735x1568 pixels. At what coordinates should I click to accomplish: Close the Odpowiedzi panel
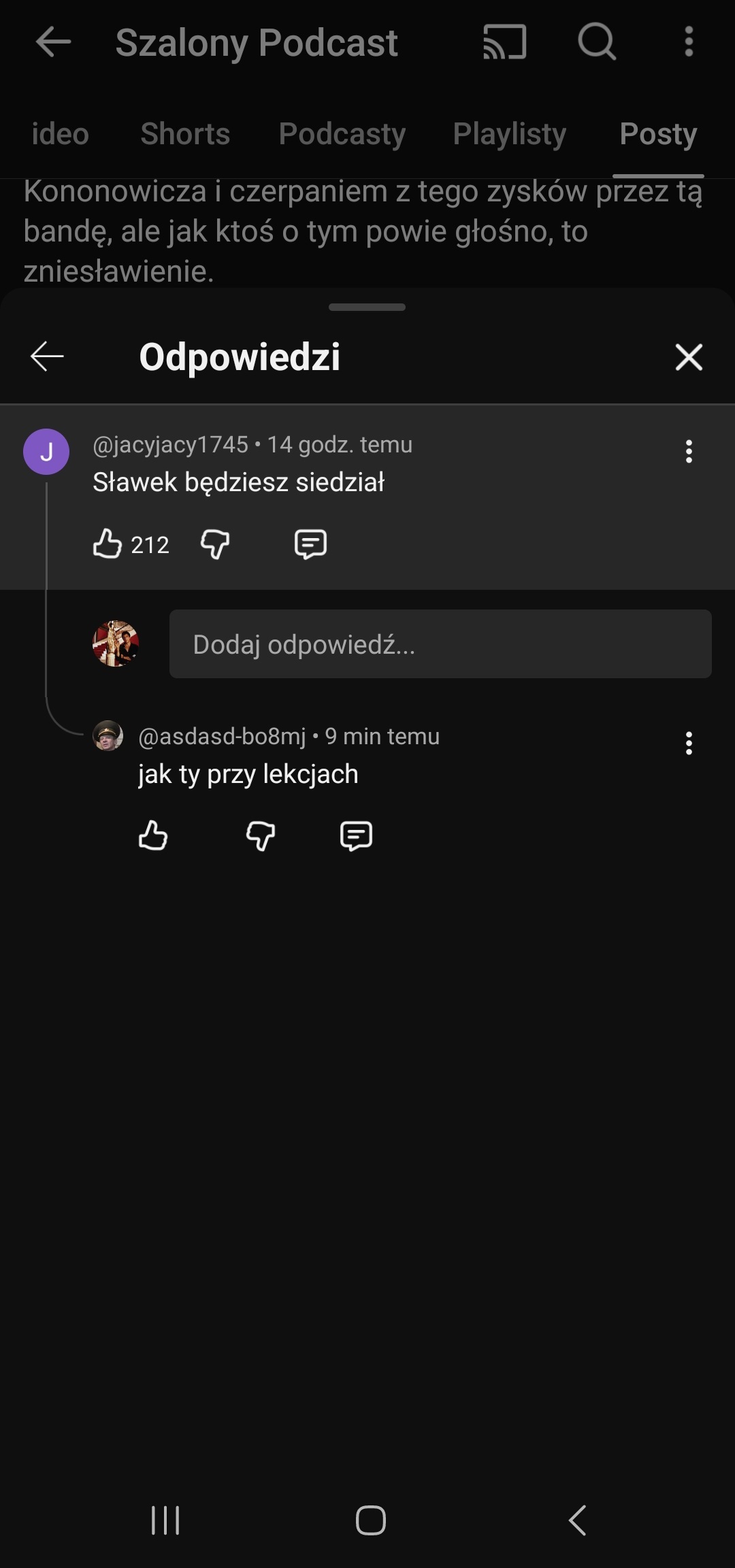689,356
